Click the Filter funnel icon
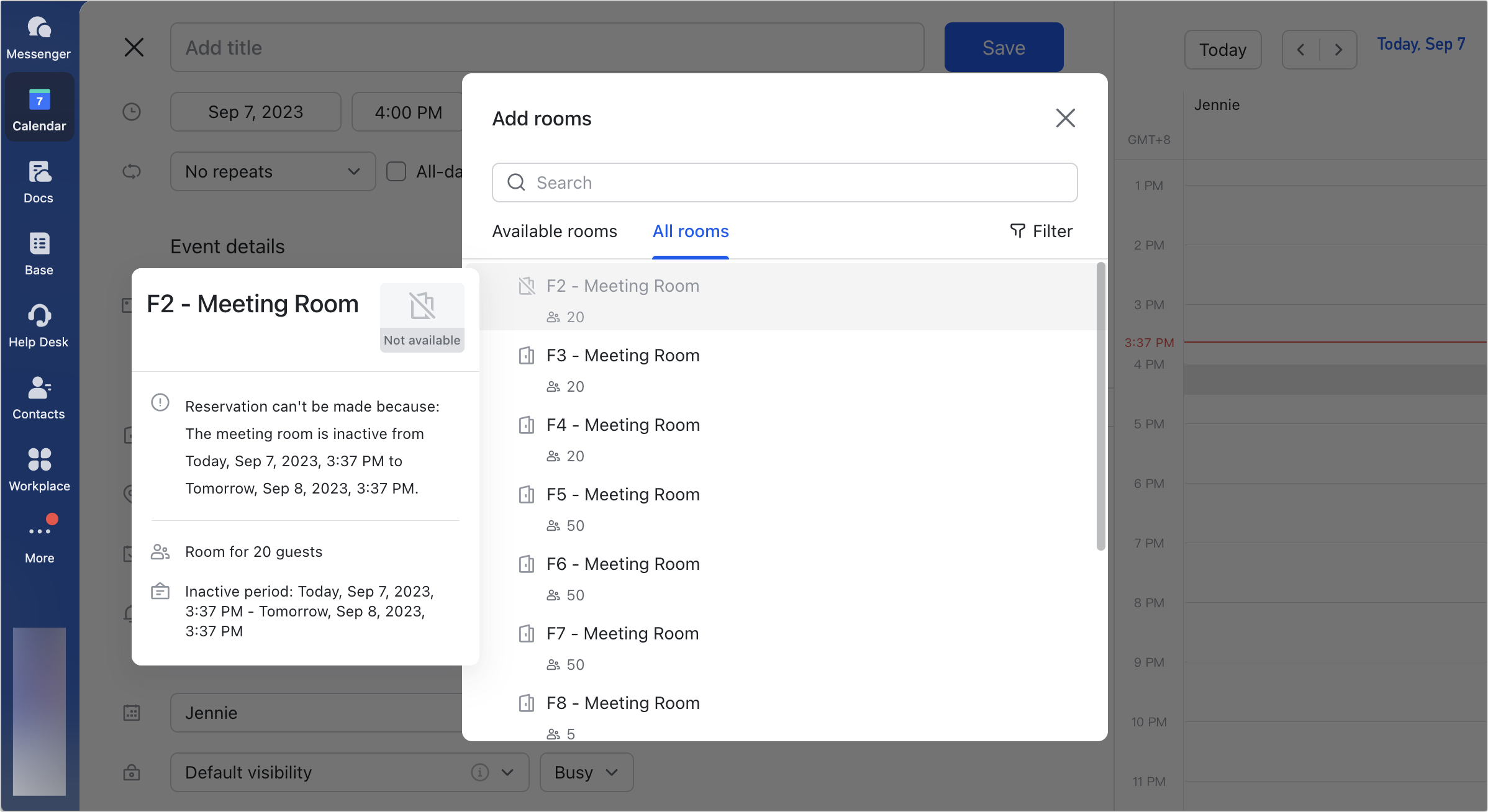Viewport: 1488px width, 812px height. [1017, 231]
